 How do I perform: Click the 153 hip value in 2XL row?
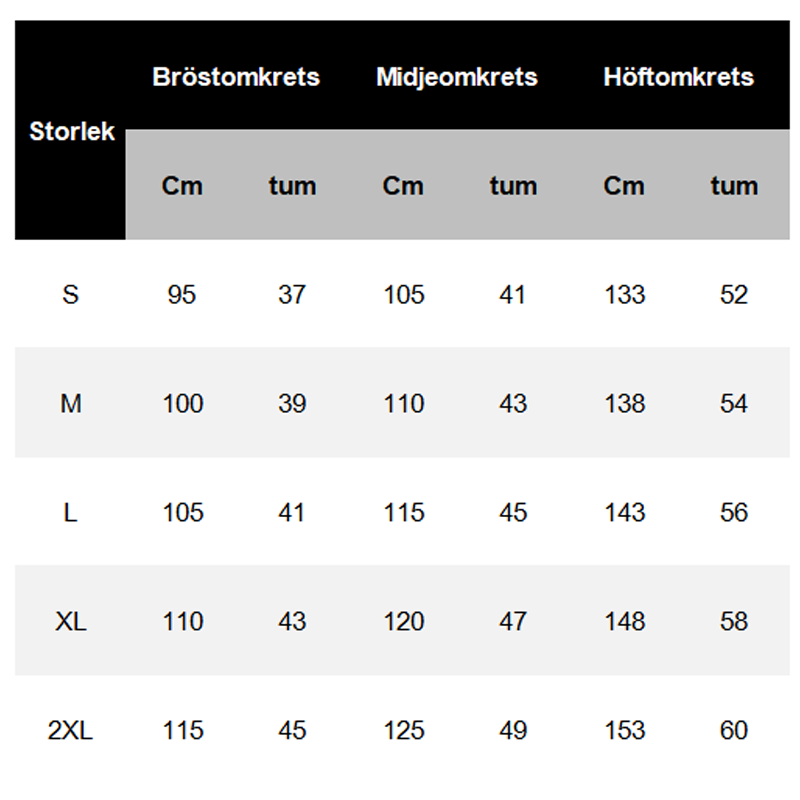(624, 731)
